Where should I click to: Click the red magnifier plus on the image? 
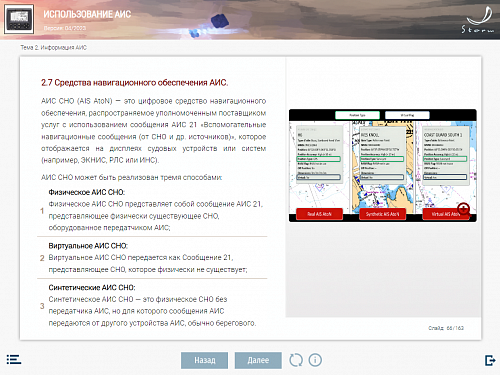coord(464,209)
